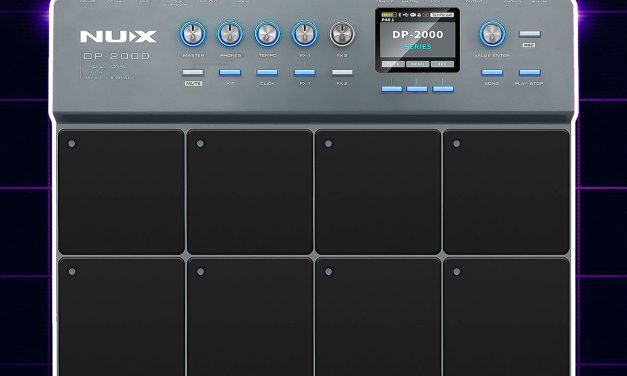This screenshot has height=376, width=627.
Task: Hit the second pad in the bottom row
Action: (250, 317)
